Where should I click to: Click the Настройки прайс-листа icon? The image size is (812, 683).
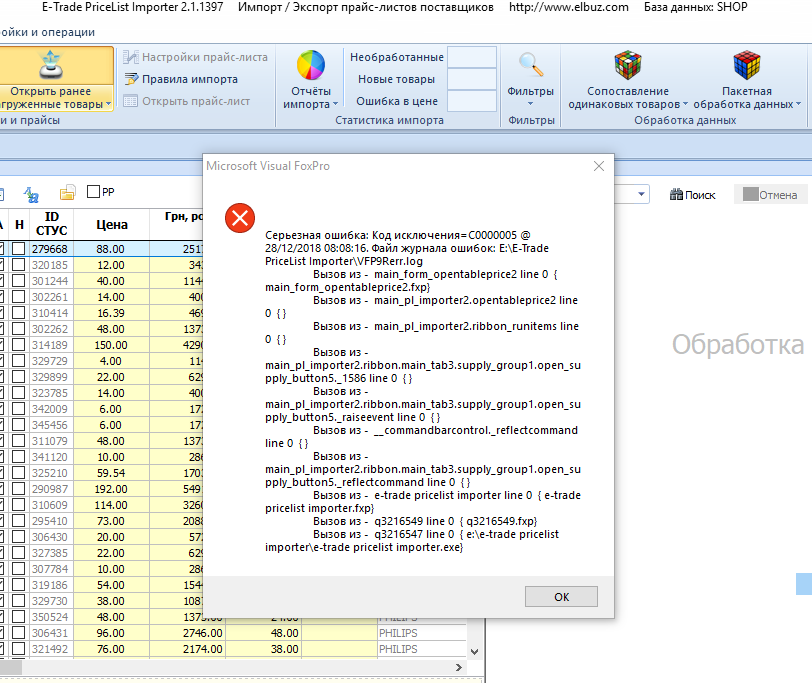coord(130,57)
